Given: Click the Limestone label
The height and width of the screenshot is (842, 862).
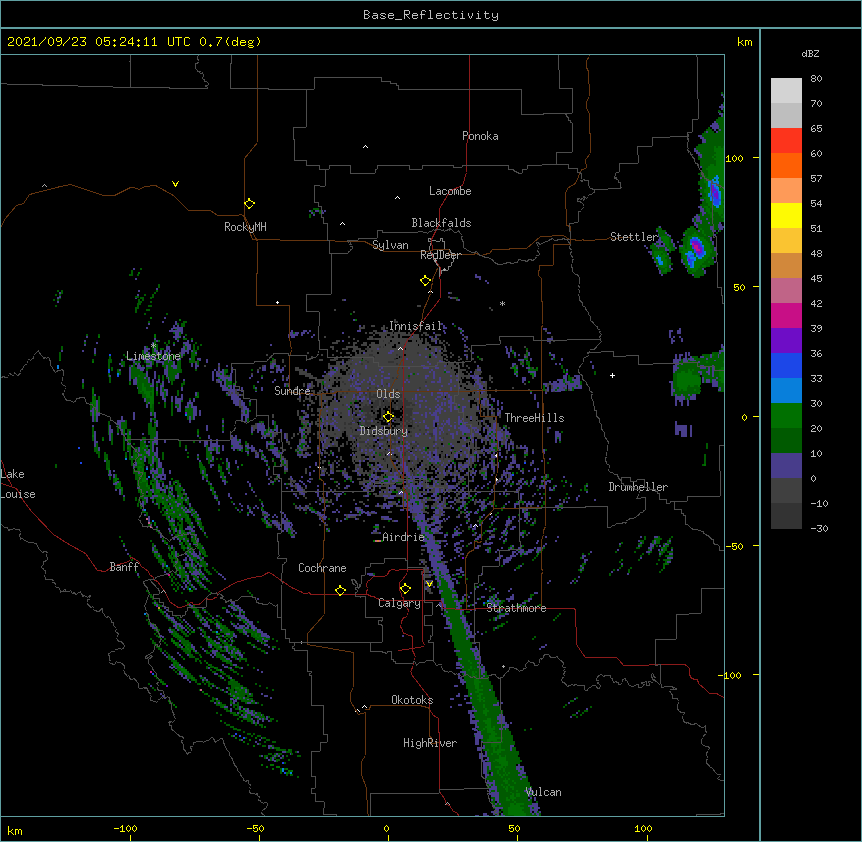Looking at the screenshot, I should pos(153,356).
